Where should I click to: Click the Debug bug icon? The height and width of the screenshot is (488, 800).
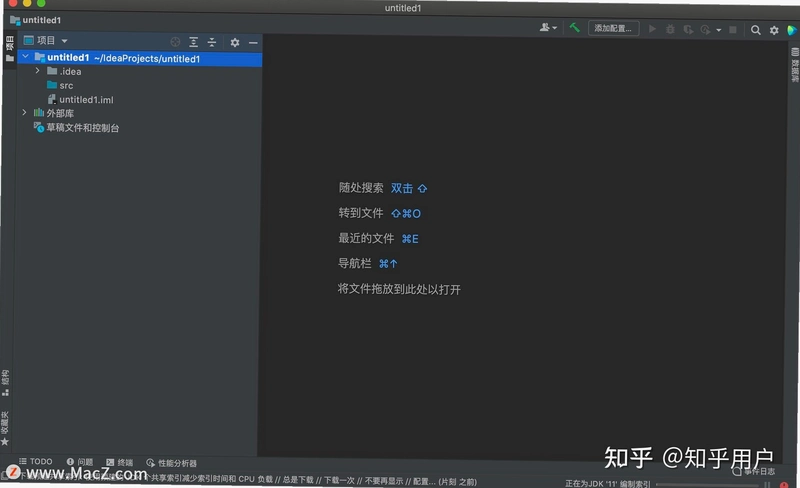[670, 30]
